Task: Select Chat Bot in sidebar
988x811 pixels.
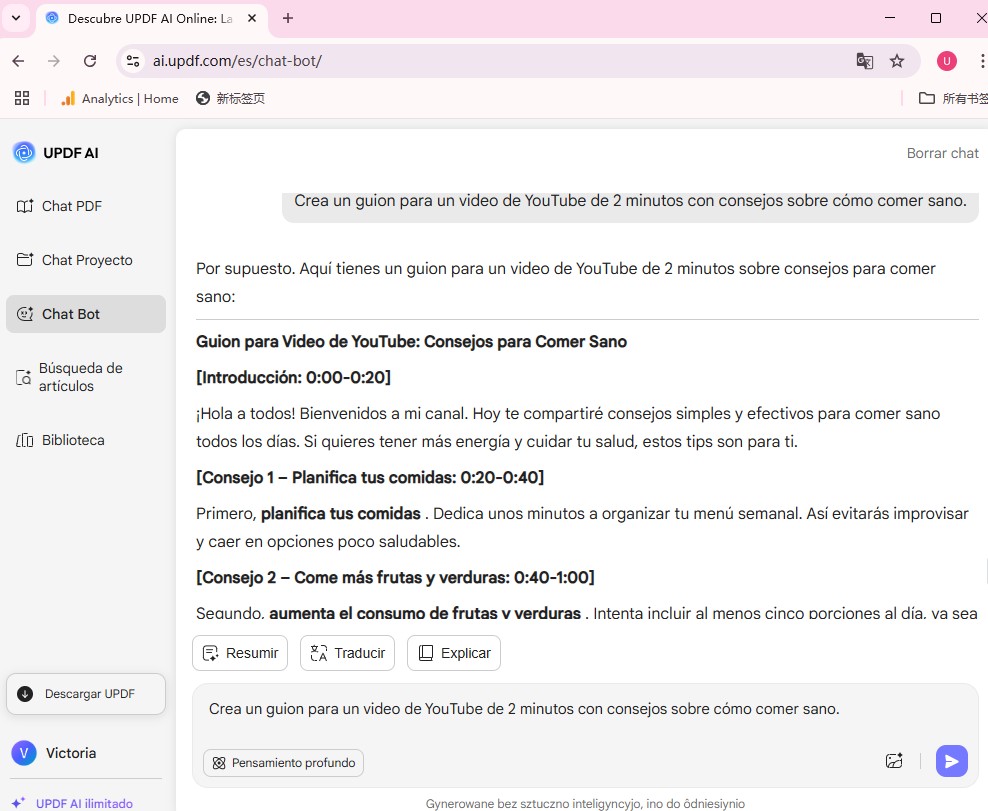Action: pyautogui.click(x=86, y=314)
